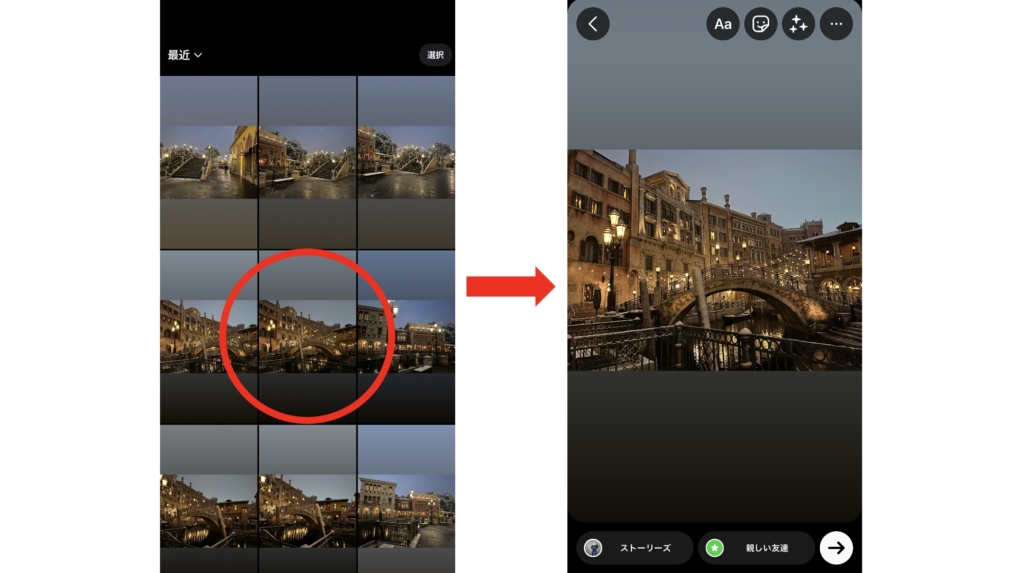This screenshot has width=1024, height=573.
Task: Tap the white send arrow button
Action: click(x=836, y=548)
